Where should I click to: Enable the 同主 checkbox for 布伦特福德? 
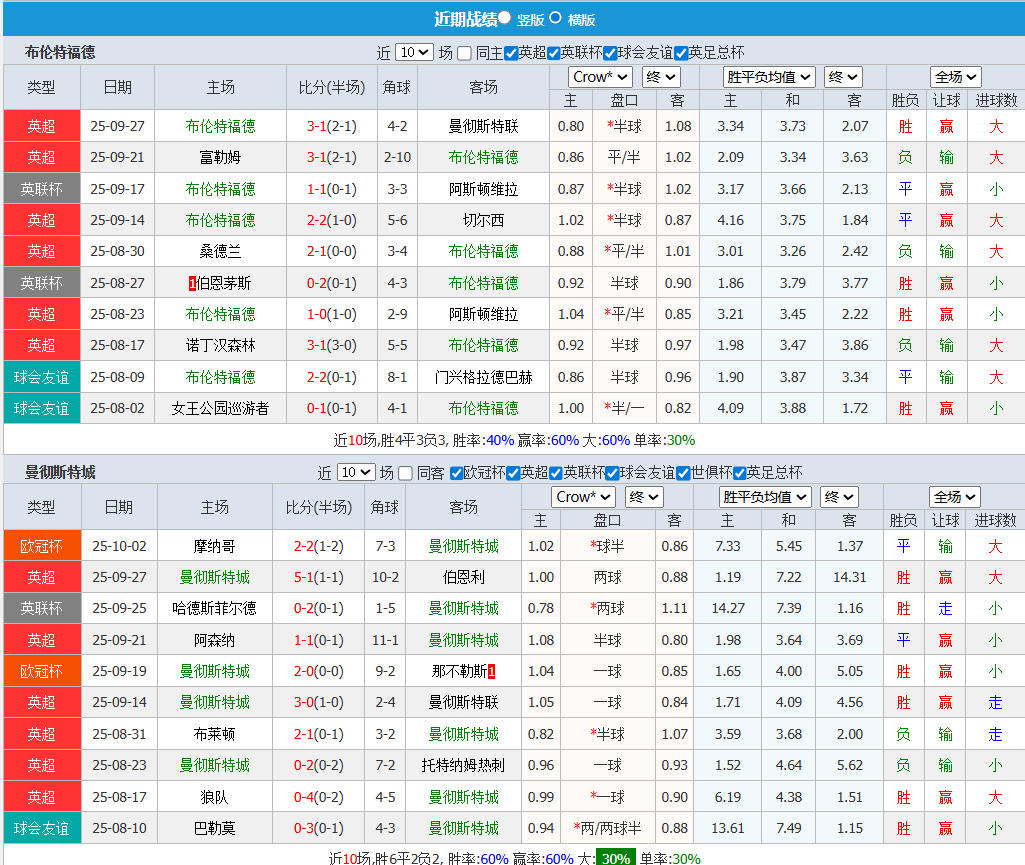tap(465, 53)
